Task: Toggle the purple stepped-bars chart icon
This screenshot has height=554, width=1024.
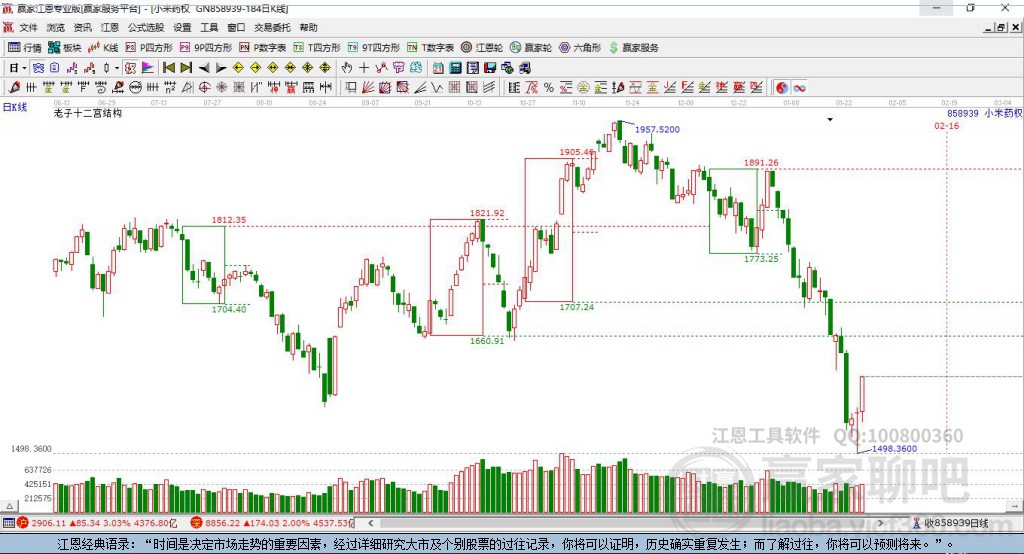Action: click(x=72, y=67)
